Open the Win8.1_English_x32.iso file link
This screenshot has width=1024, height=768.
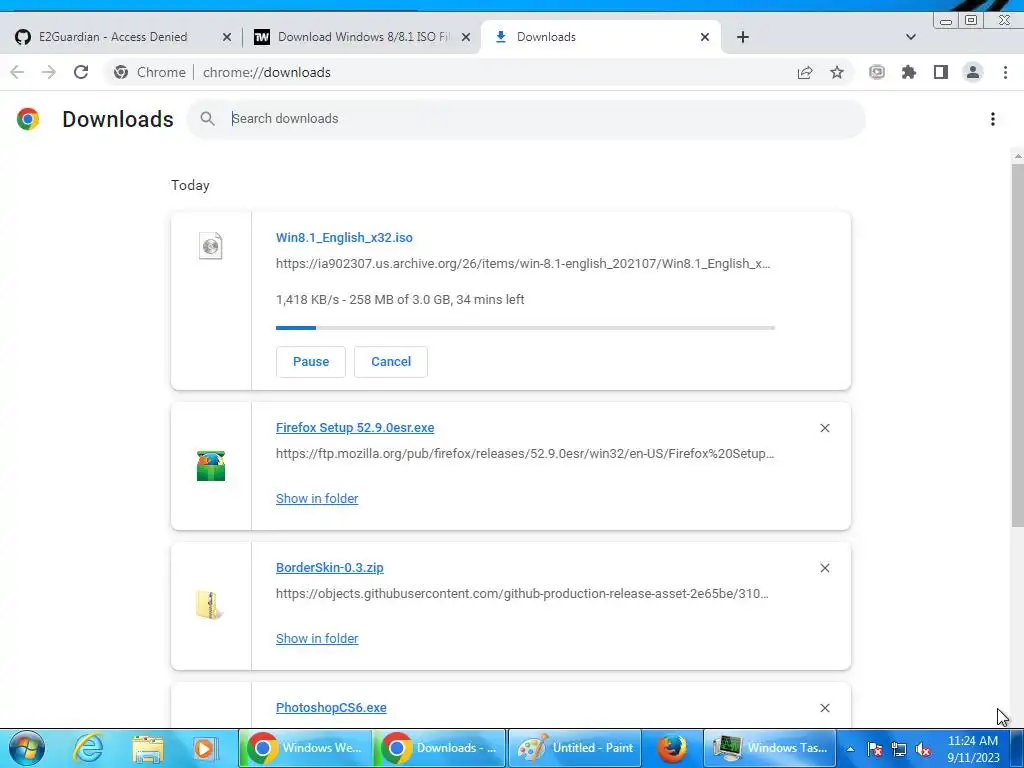pyautogui.click(x=344, y=238)
